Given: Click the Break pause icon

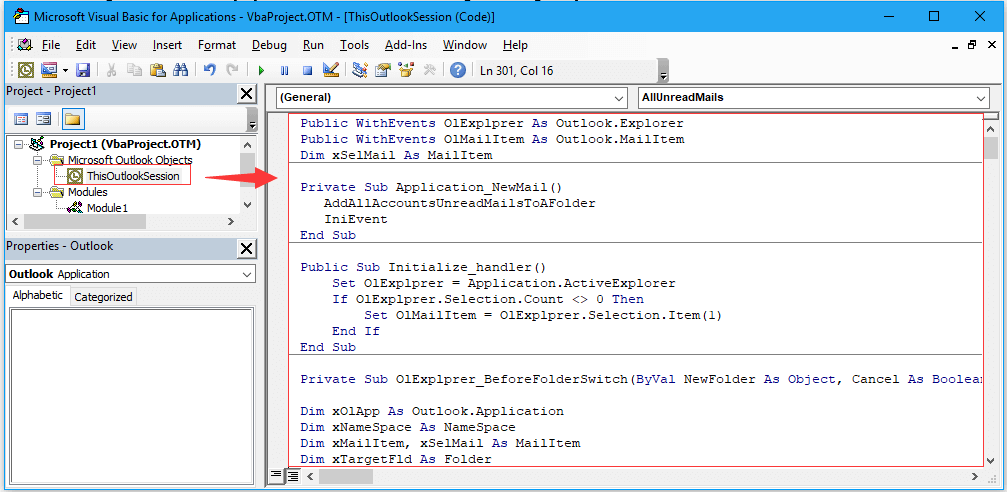Looking at the screenshot, I should tap(285, 70).
